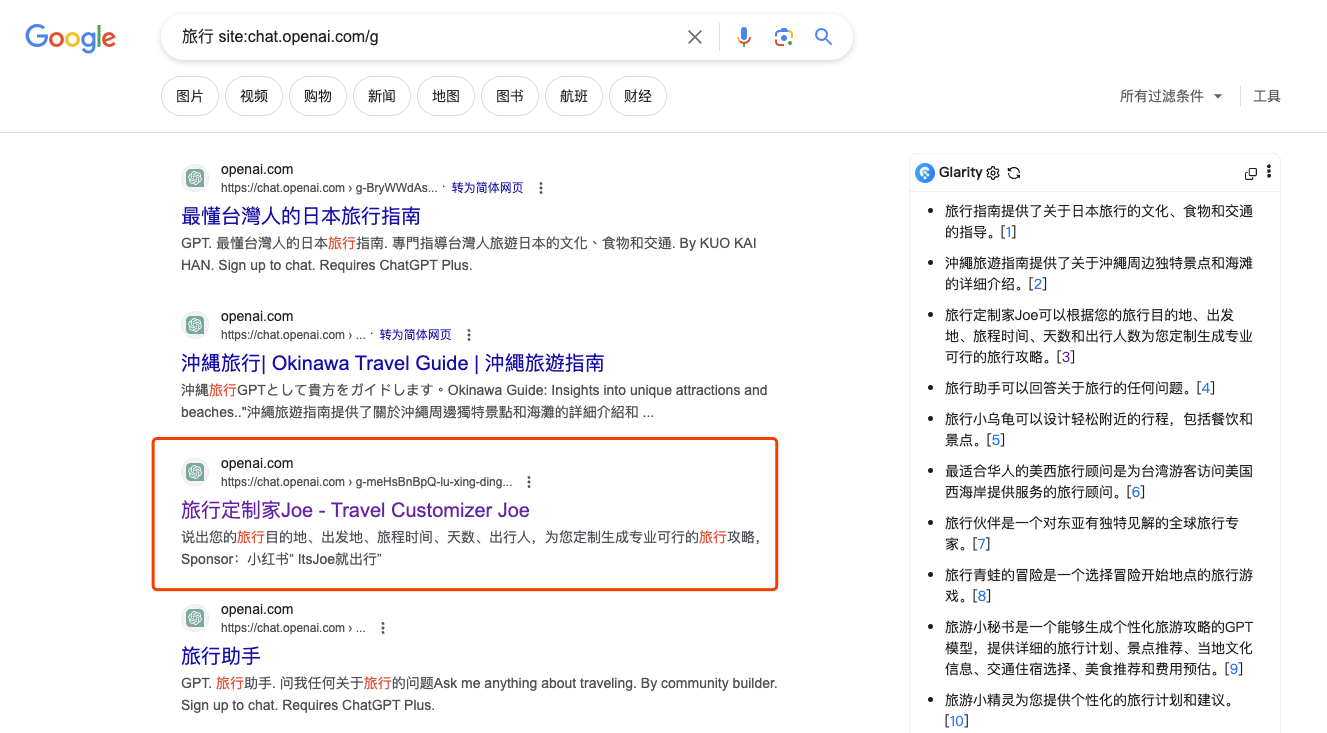Click the Glarity logo icon
Viewport: 1327px width, 733px height.
point(925,173)
